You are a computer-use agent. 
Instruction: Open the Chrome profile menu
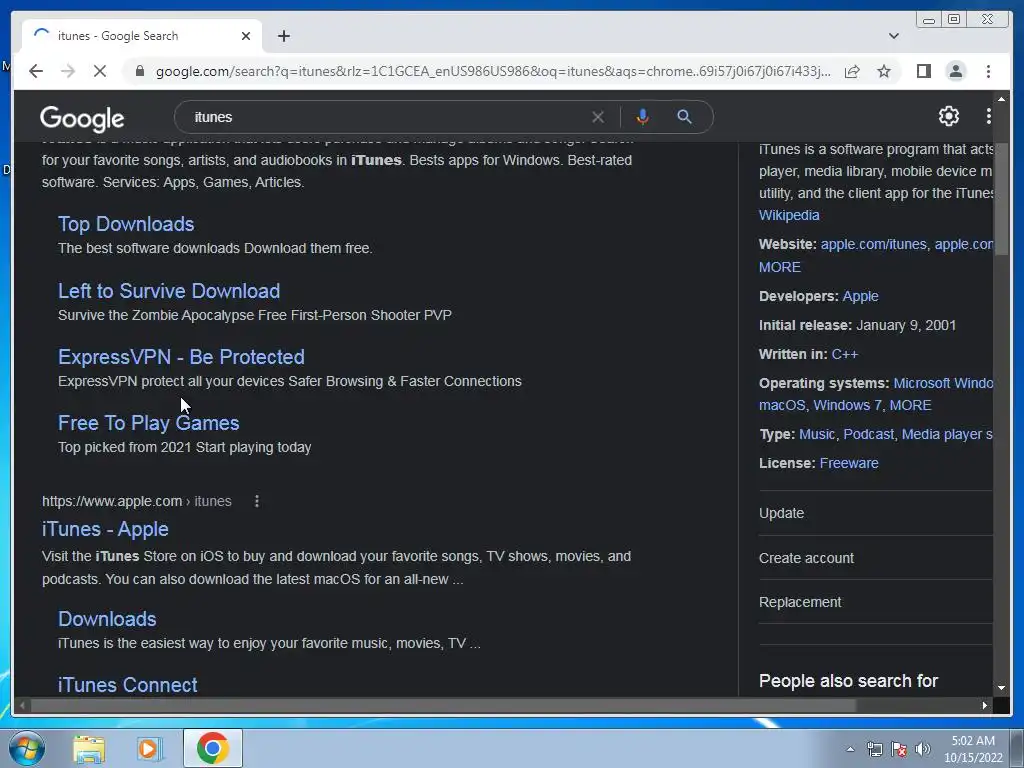[955, 71]
